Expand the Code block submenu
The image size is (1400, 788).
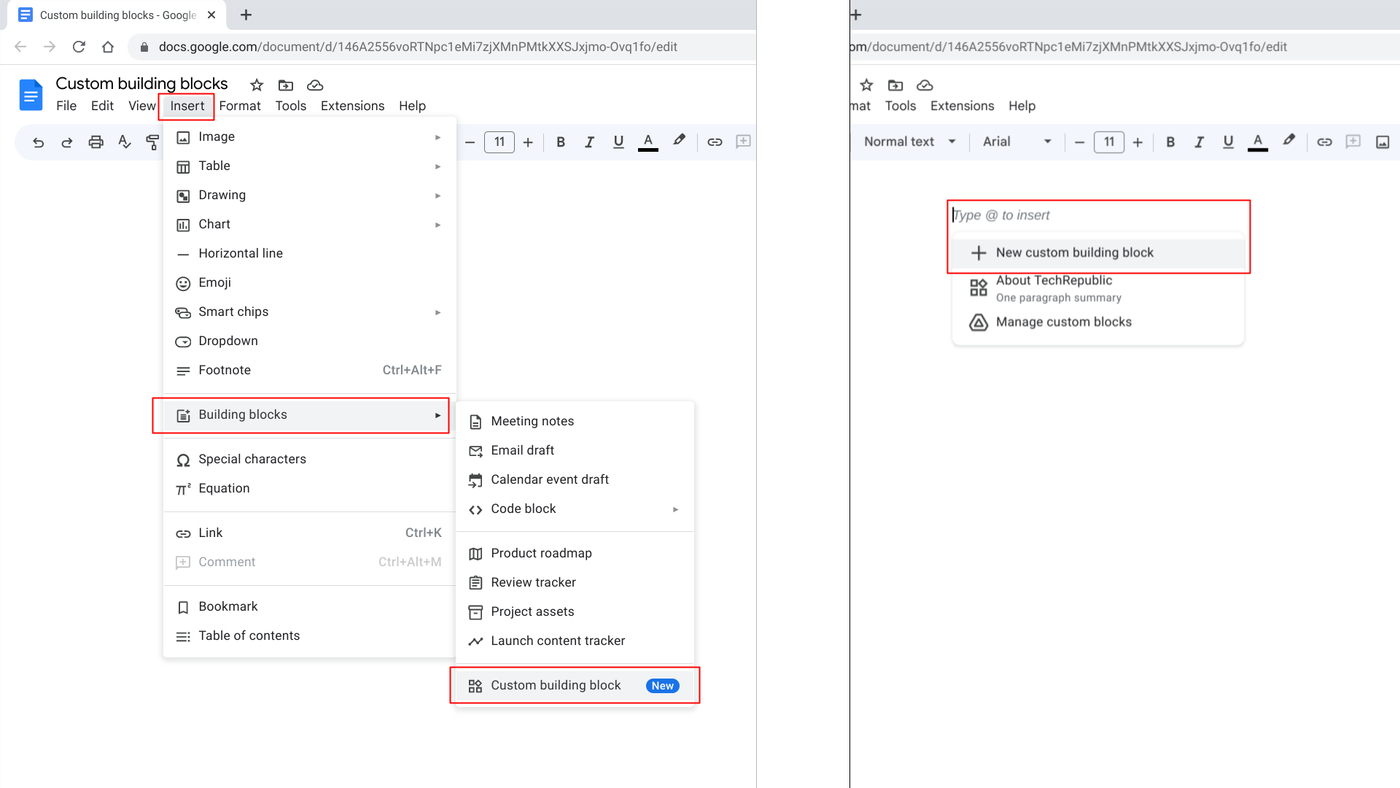point(571,508)
